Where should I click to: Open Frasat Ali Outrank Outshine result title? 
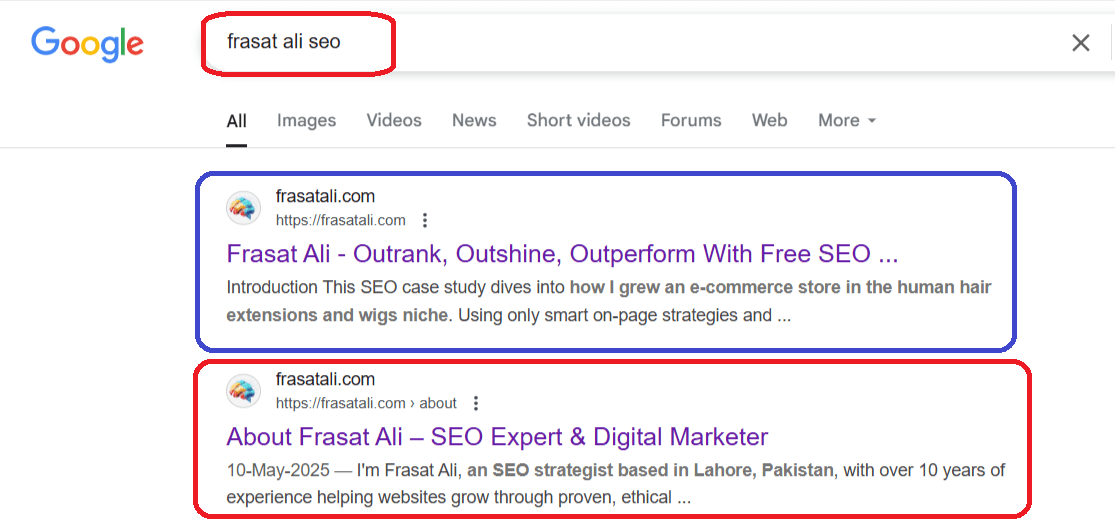(x=562, y=254)
